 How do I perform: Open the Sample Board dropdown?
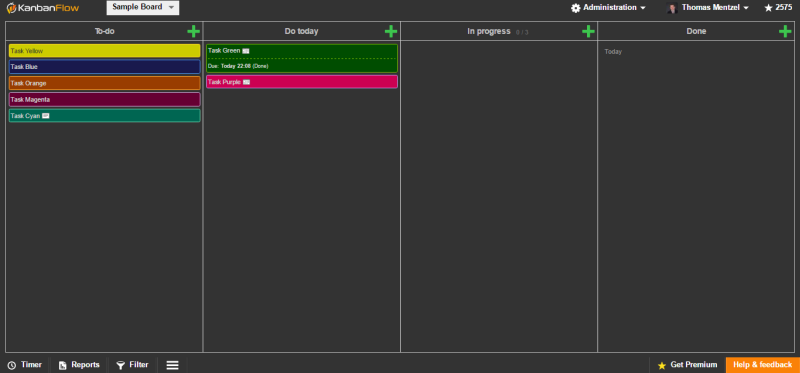pyautogui.click(x=143, y=8)
